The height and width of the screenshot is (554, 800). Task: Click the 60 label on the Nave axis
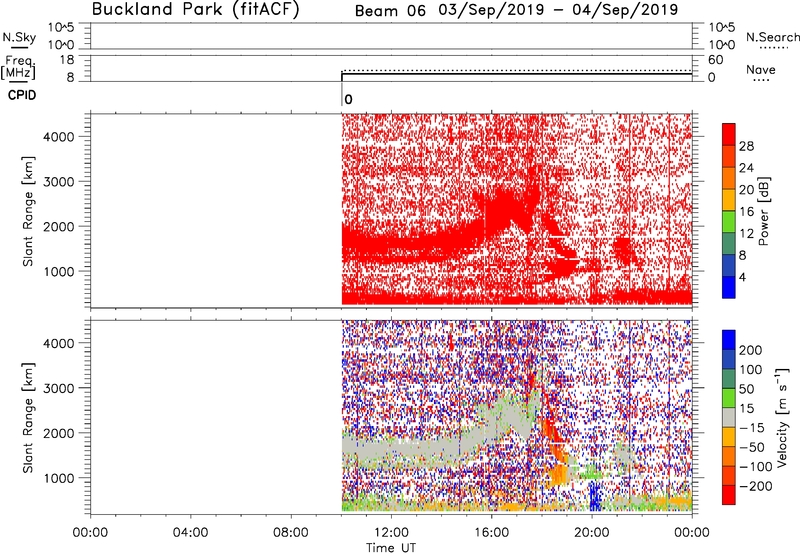click(x=715, y=60)
